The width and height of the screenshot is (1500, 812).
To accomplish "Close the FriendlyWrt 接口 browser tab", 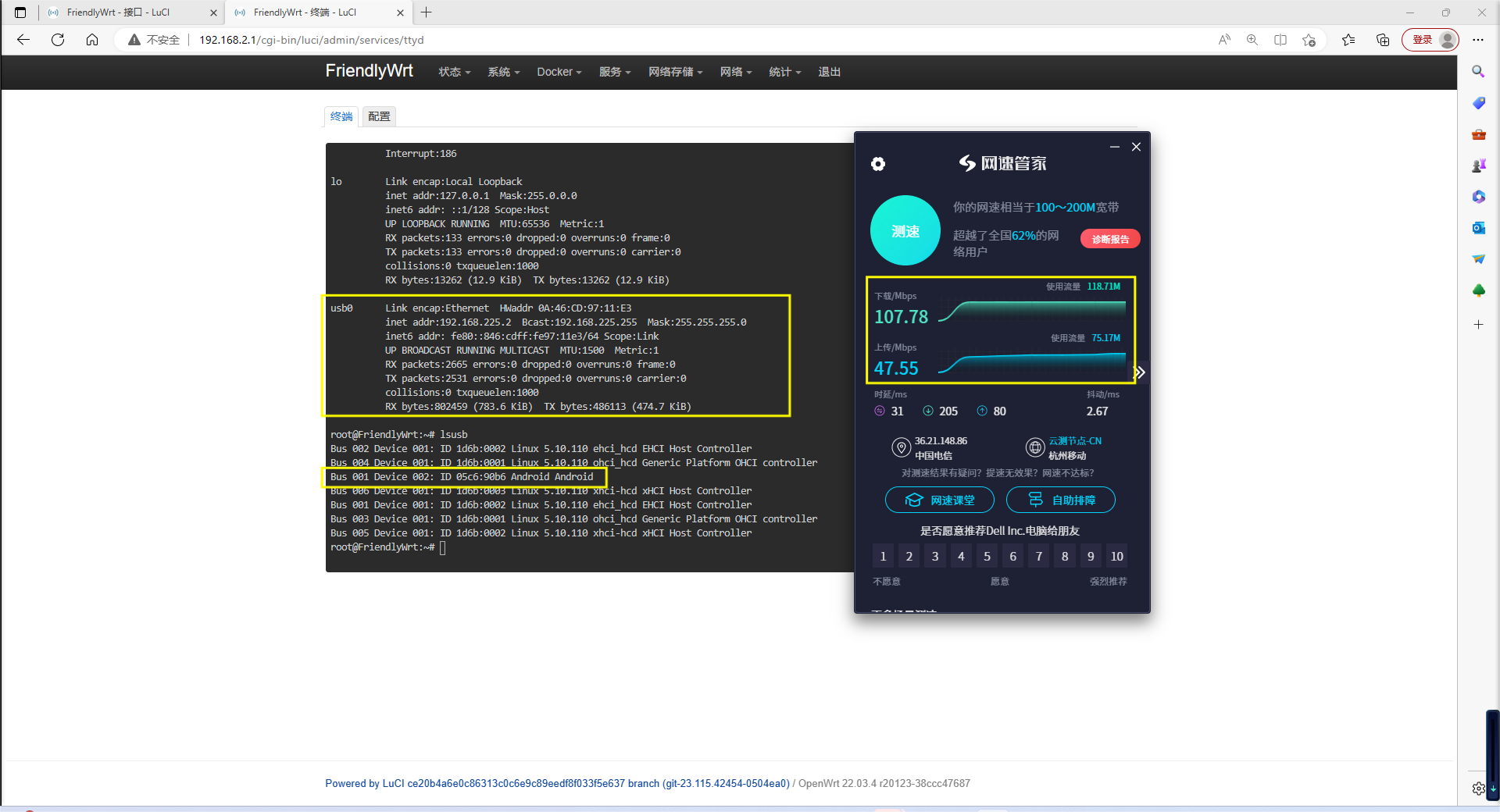I will pos(213,12).
